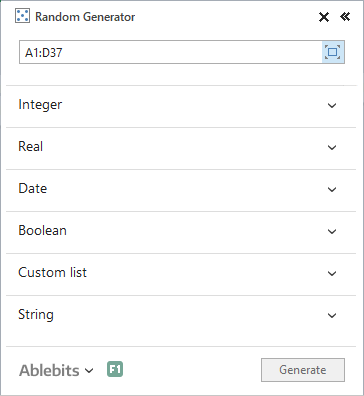The image size is (364, 396).
Task: Expand the String section chevron
Action: 332,316
